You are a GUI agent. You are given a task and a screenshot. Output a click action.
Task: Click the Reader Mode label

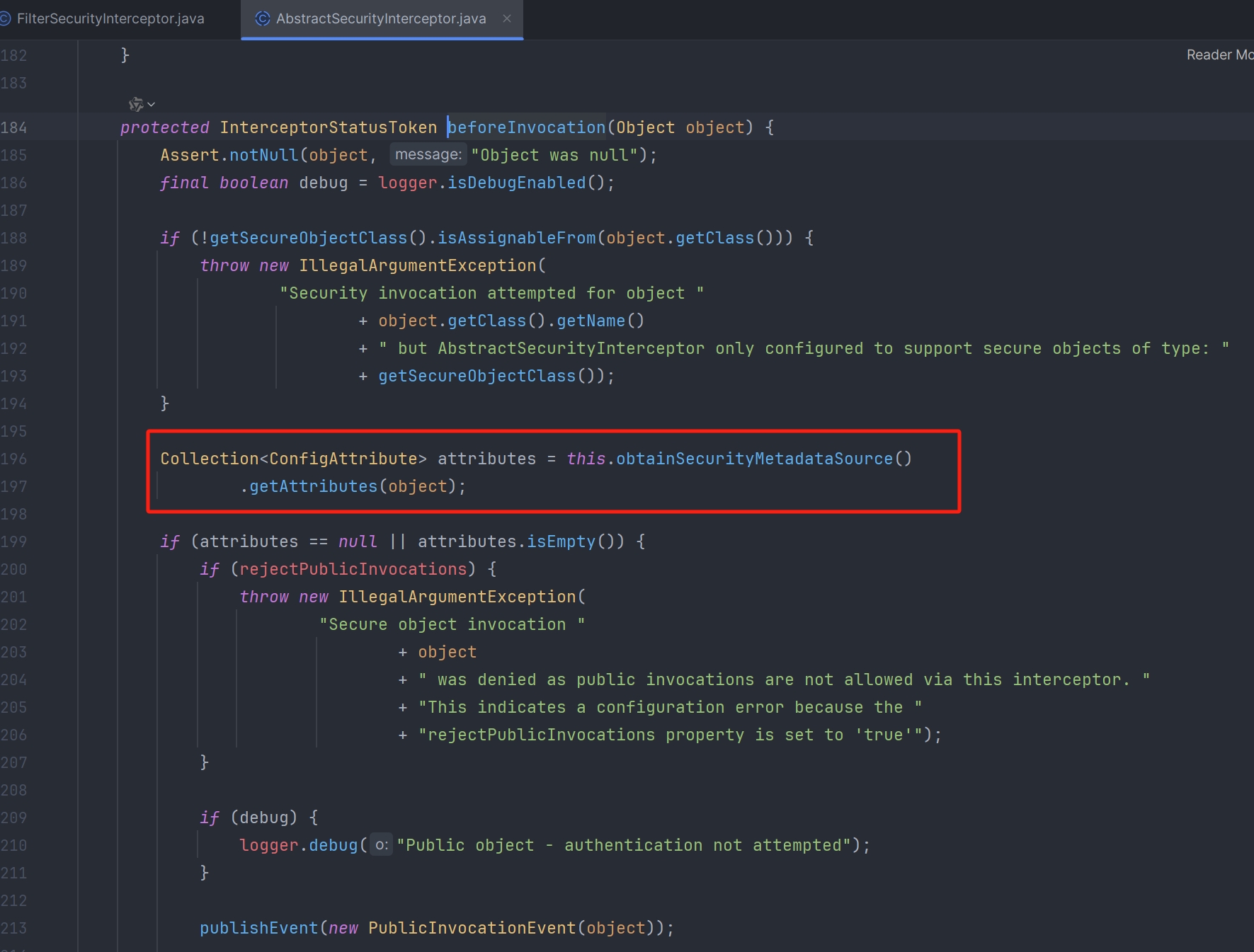(1218, 55)
